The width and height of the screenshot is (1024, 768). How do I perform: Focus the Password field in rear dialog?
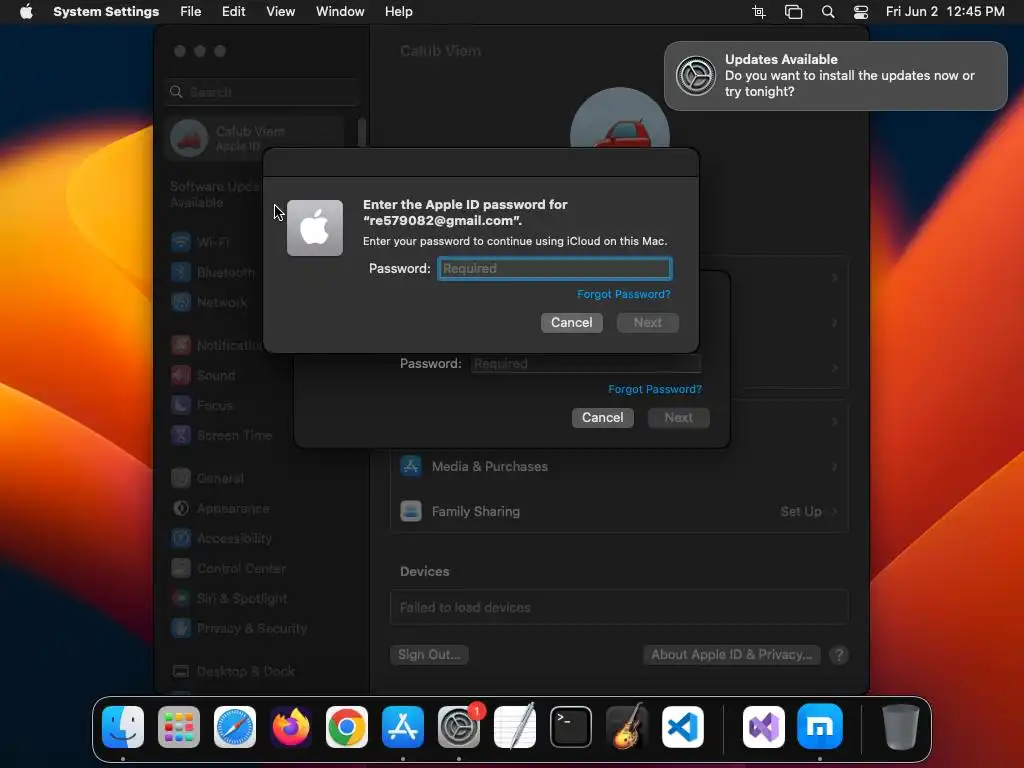tap(586, 364)
